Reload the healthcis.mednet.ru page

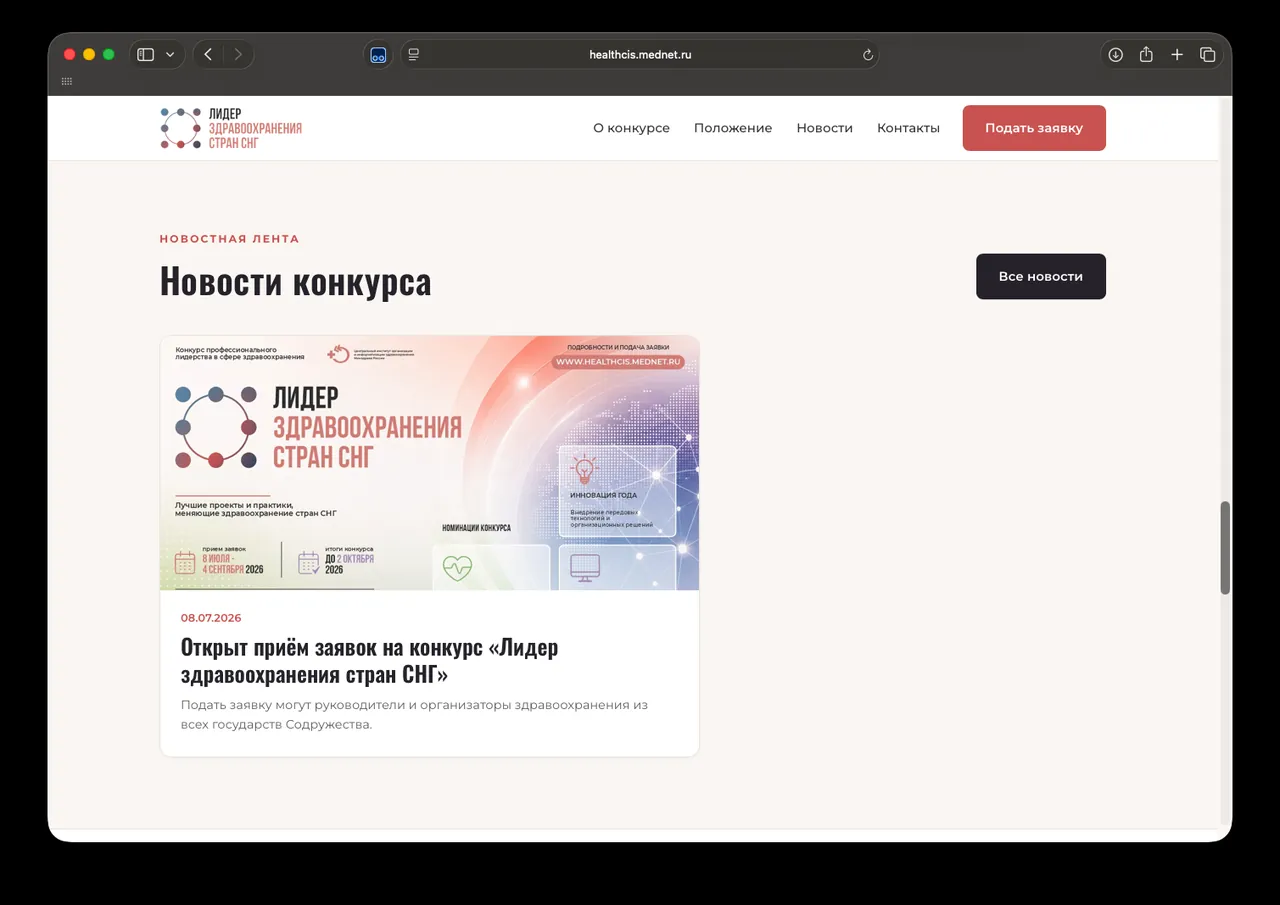point(868,55)
